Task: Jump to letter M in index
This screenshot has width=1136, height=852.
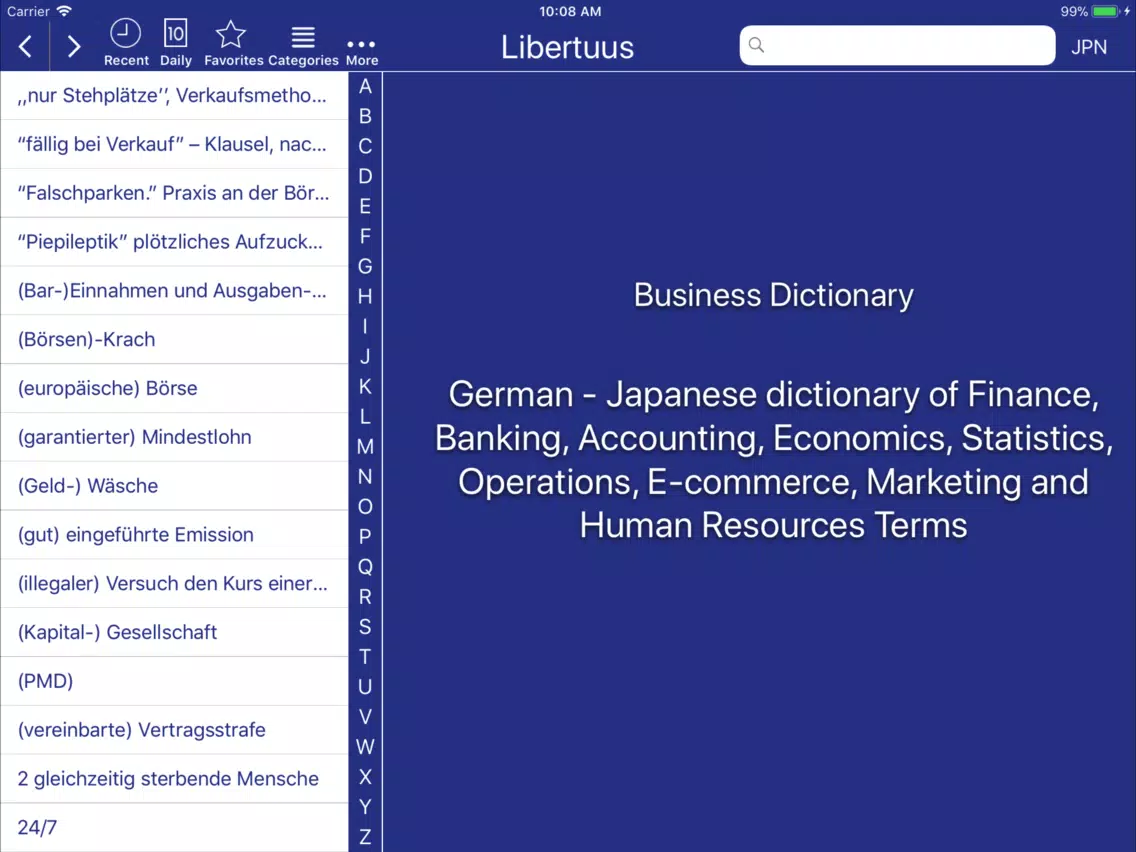Action: pos(365,447)
